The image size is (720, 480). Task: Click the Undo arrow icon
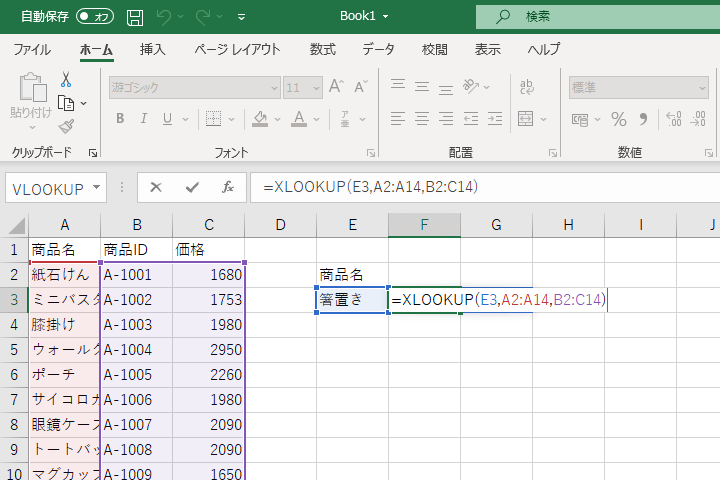pyautogui.click(x=163, y=17)
